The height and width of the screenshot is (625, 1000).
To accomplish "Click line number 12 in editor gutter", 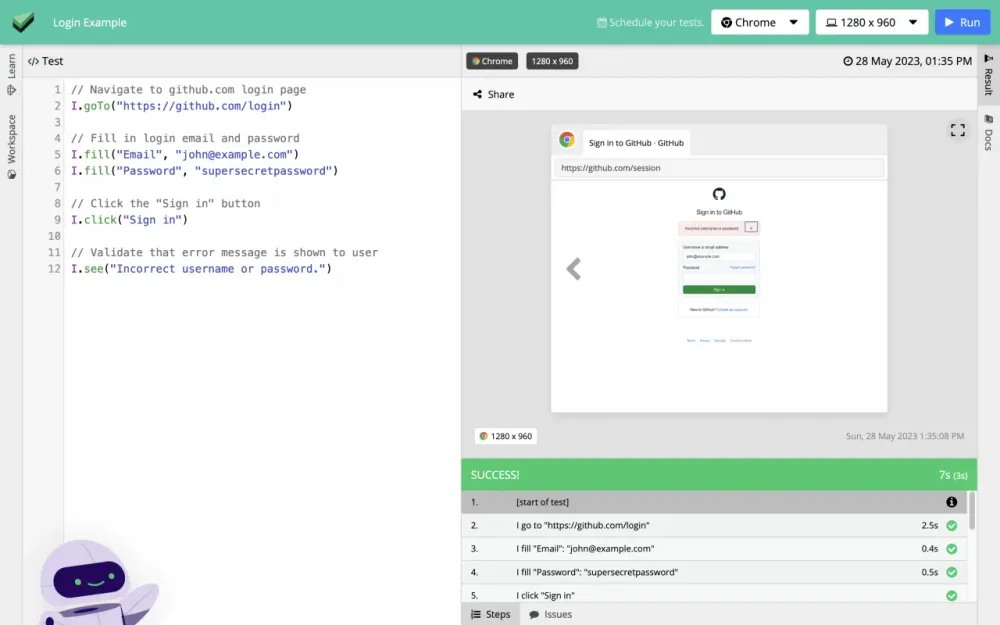I will [x=54, y=268].
